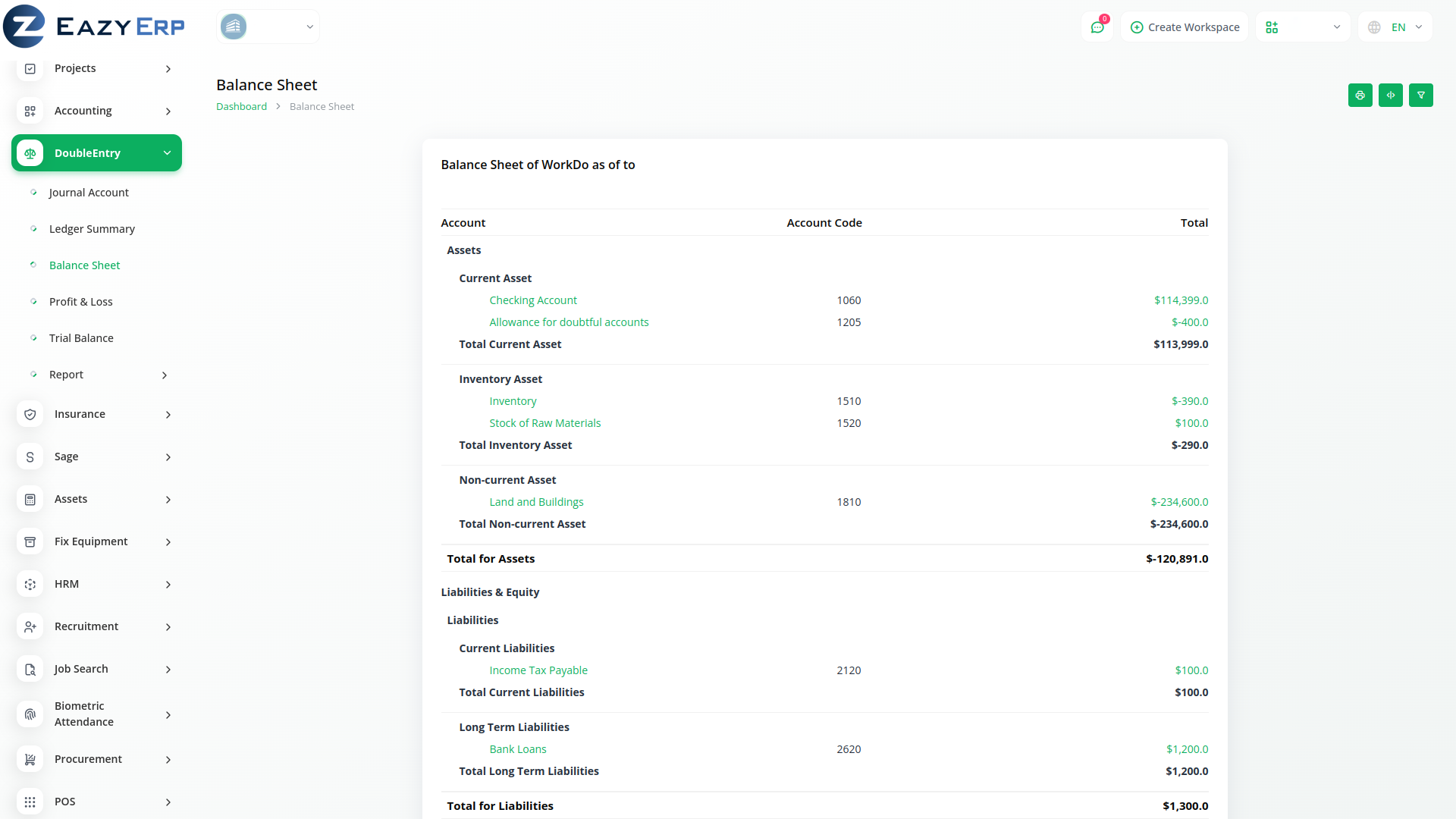Select Balance Sheet submenu item
1456x819 pixels.
[x=84, y=265]
